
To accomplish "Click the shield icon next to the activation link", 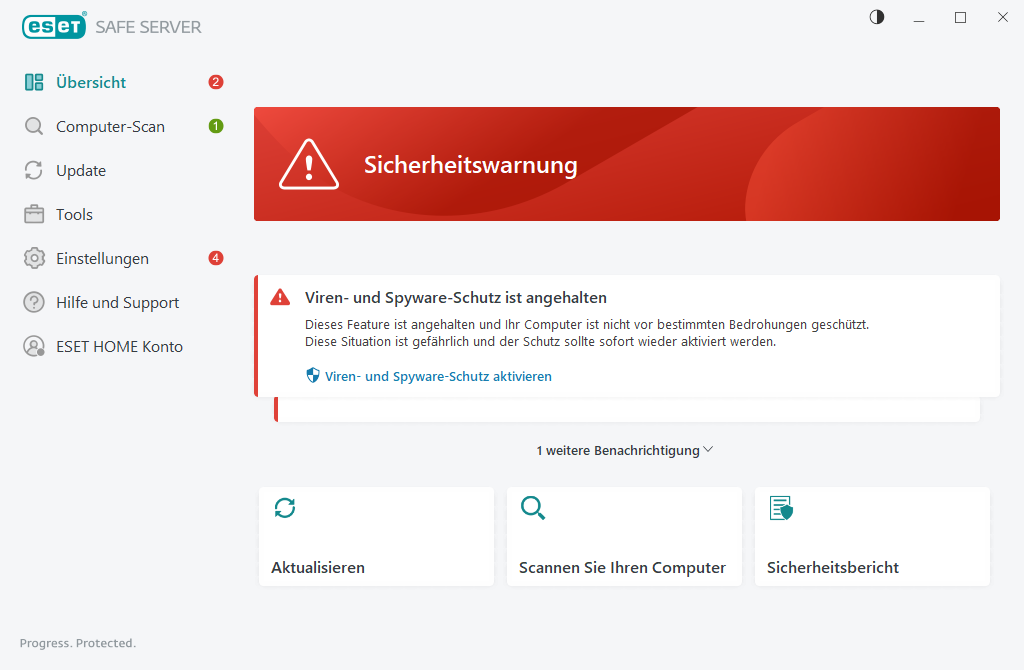I will pyautogui.click(x=311, y=375).
